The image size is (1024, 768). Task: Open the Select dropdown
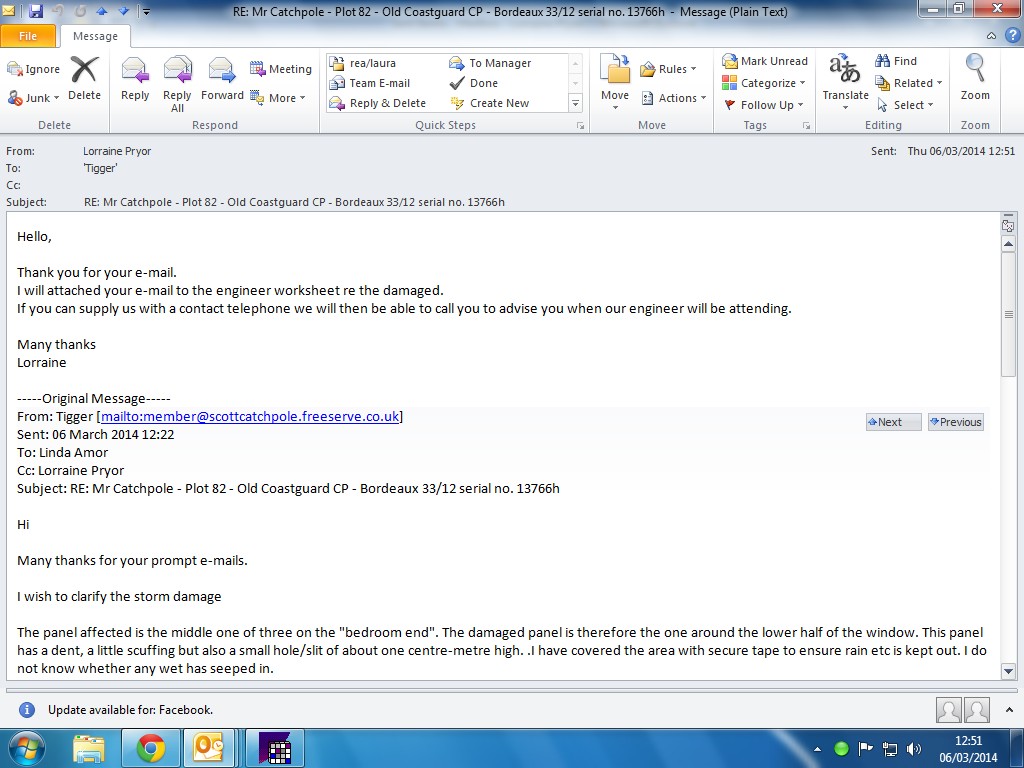(905, 105)
